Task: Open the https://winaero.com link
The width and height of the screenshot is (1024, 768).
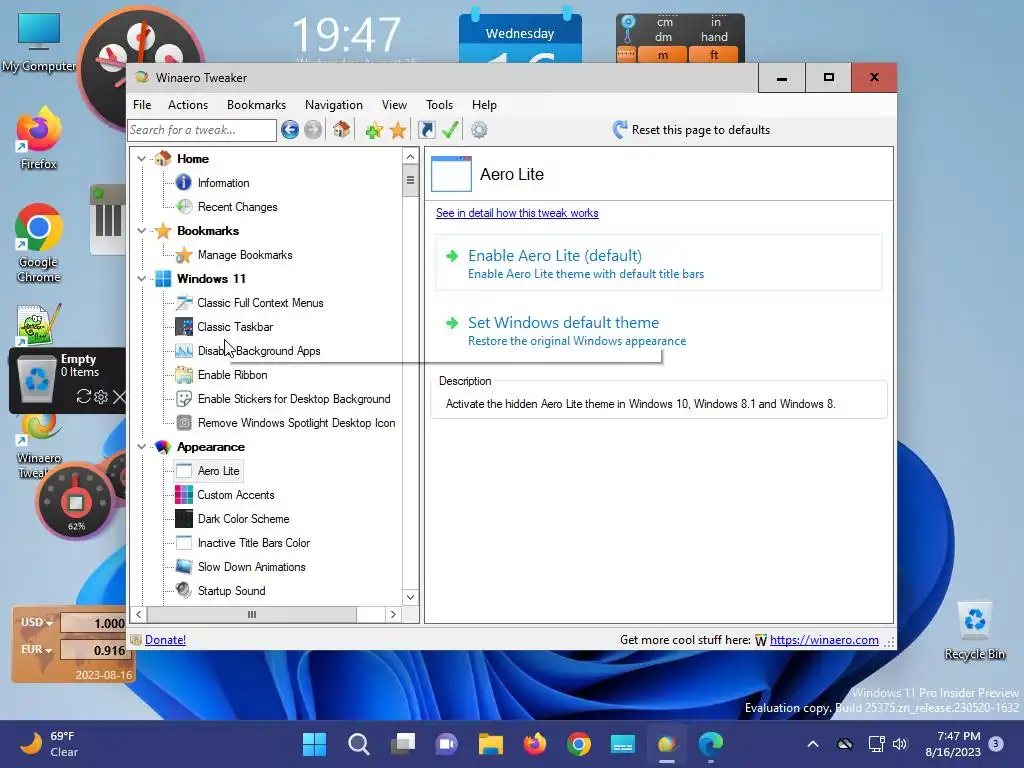Action: (824, 640)
